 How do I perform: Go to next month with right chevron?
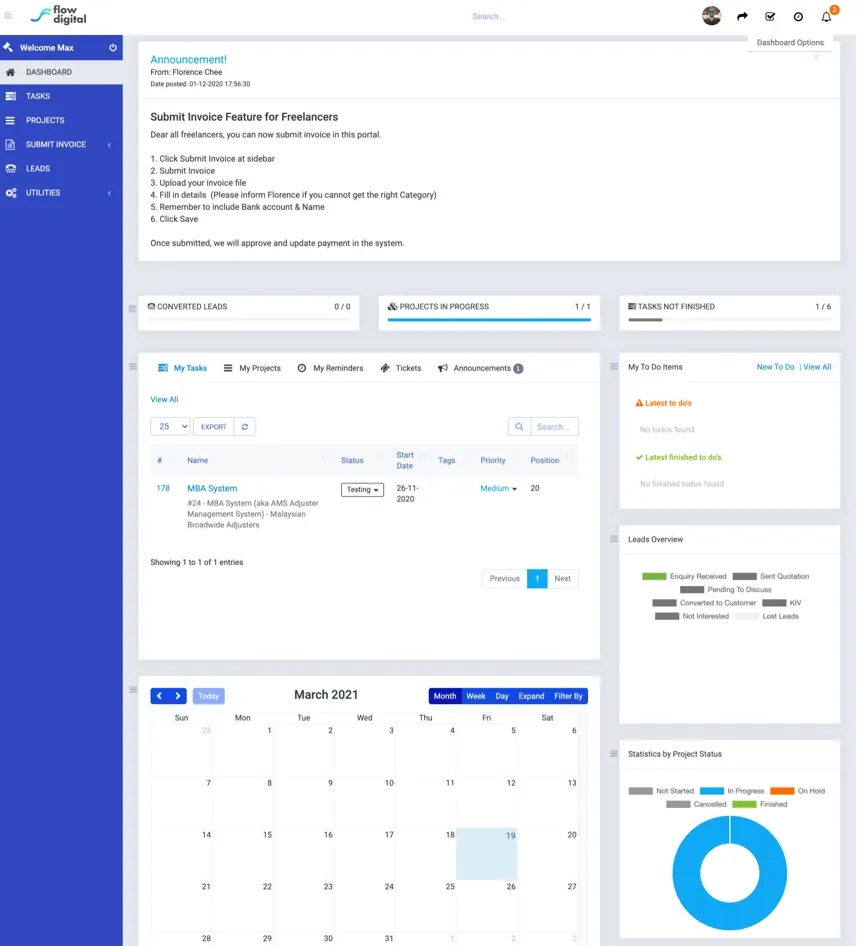tap(177, 696)
